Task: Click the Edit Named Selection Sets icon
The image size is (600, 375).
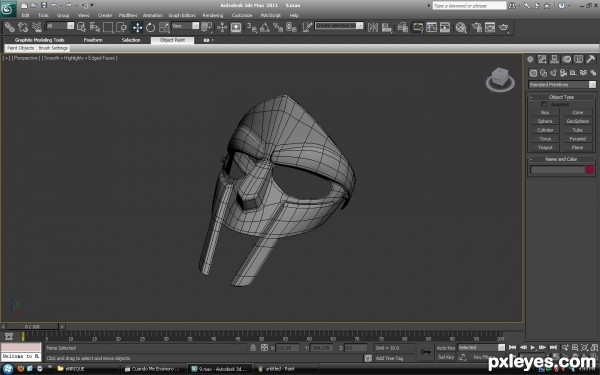Action: (307, 27)
